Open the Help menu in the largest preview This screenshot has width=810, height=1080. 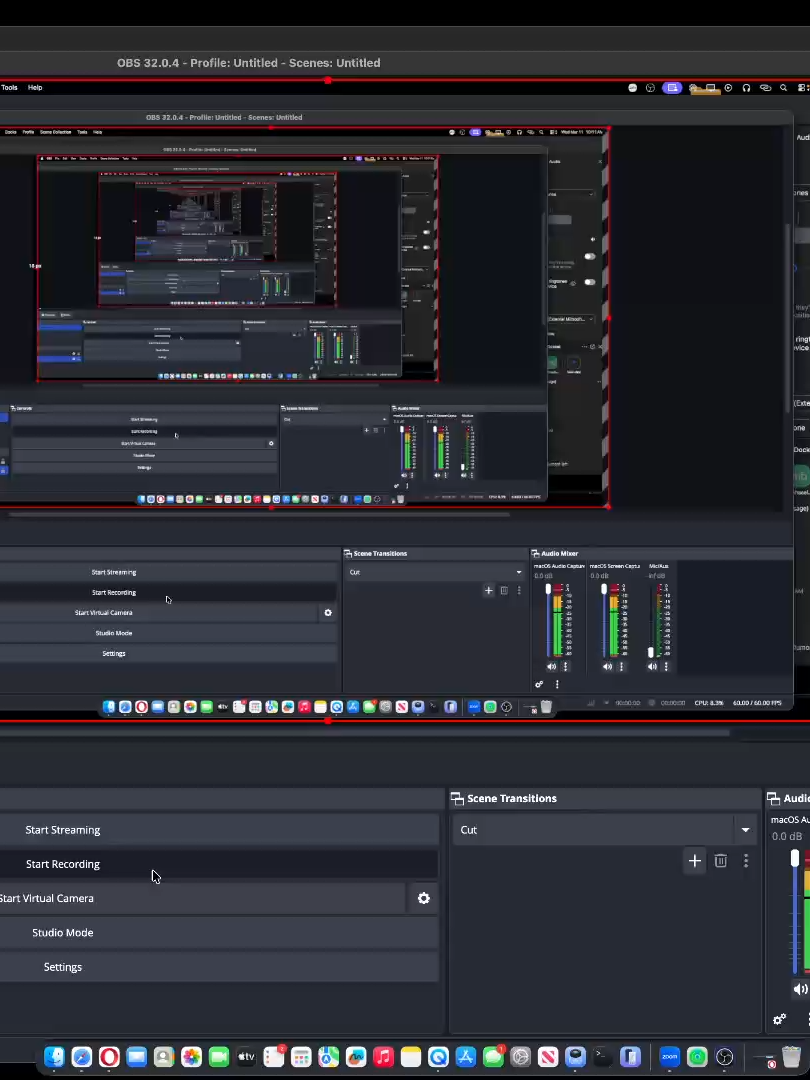pyautogui.click(x=35, y=87)
